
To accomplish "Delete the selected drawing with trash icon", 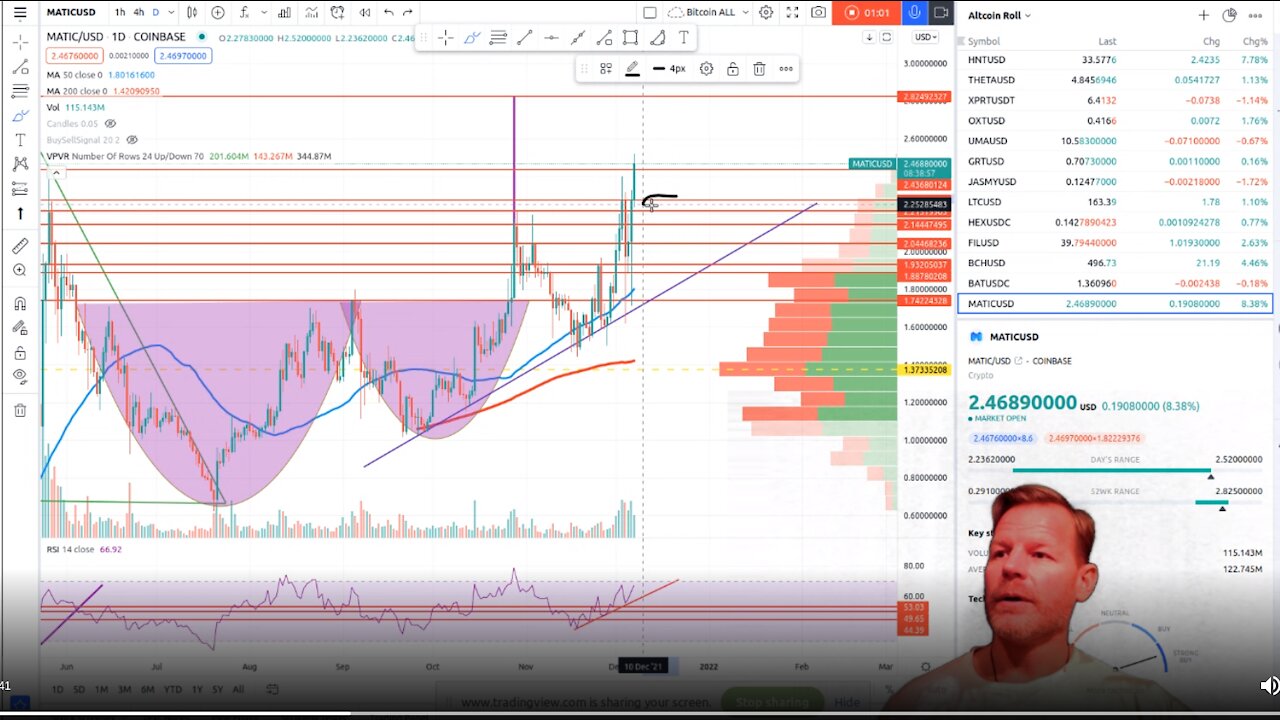I will point(759,69).
